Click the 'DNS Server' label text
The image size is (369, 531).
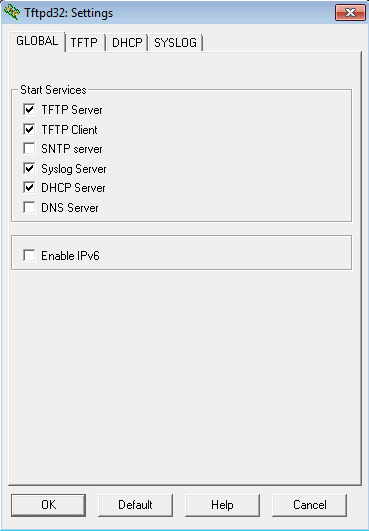[70, 208]
